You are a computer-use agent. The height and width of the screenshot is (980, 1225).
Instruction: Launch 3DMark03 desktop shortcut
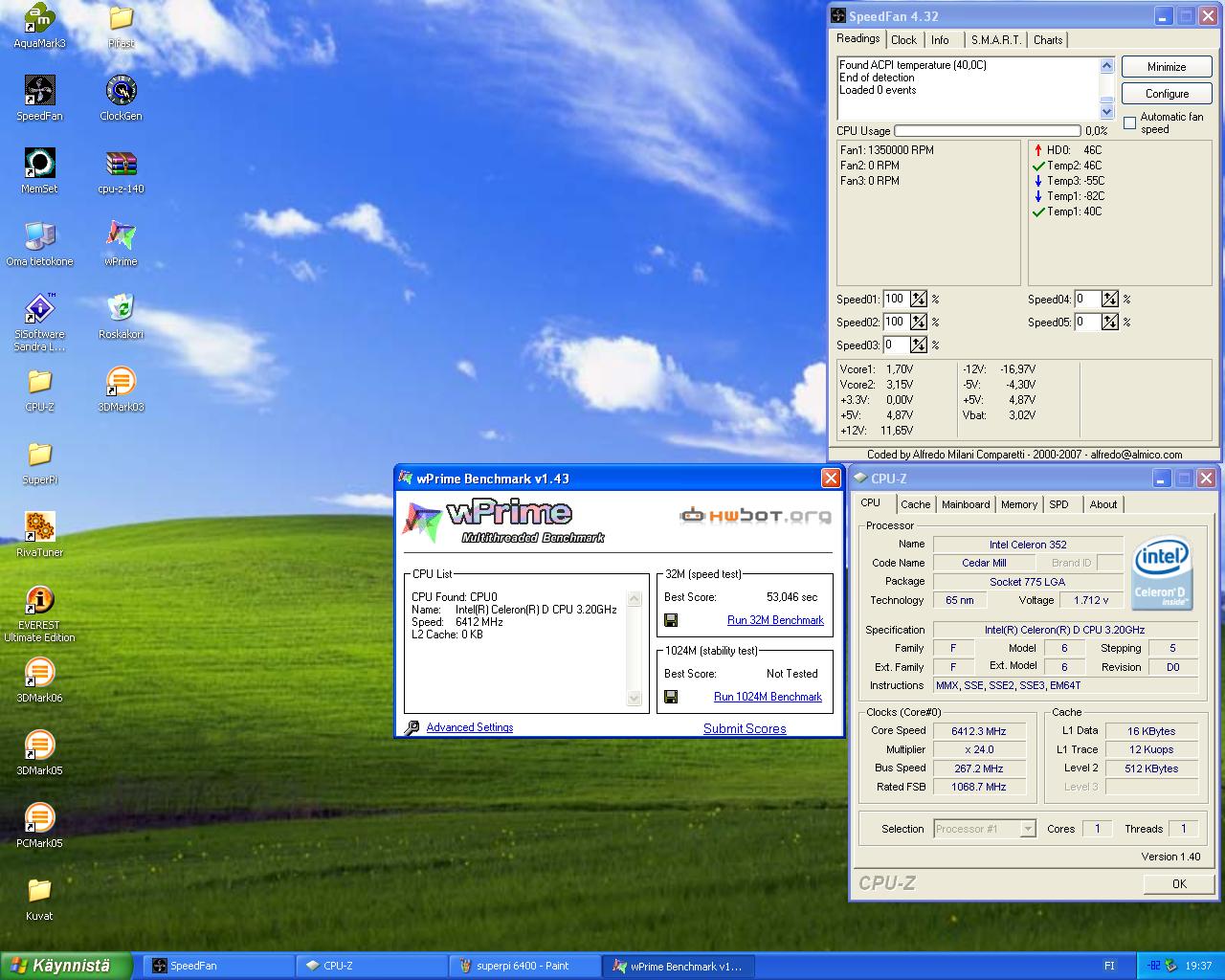pos(121,389)
